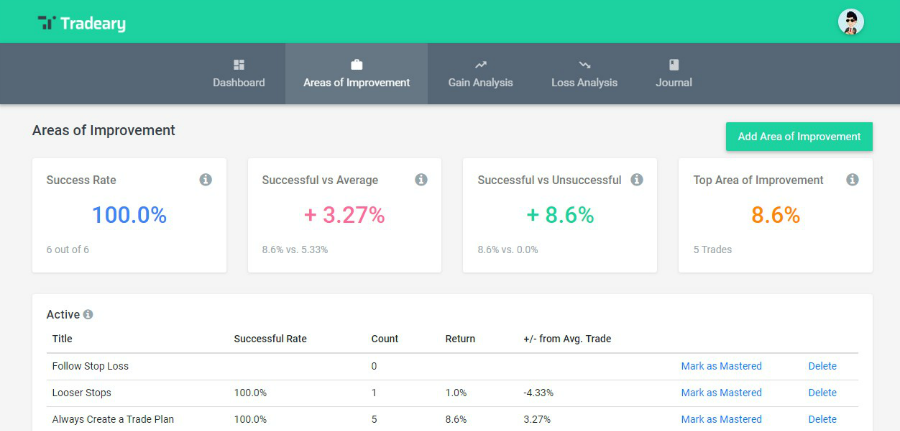This screenshot has height=431, width=900.
Task: Open the user avatar profile picture
Action: (851, 22)
